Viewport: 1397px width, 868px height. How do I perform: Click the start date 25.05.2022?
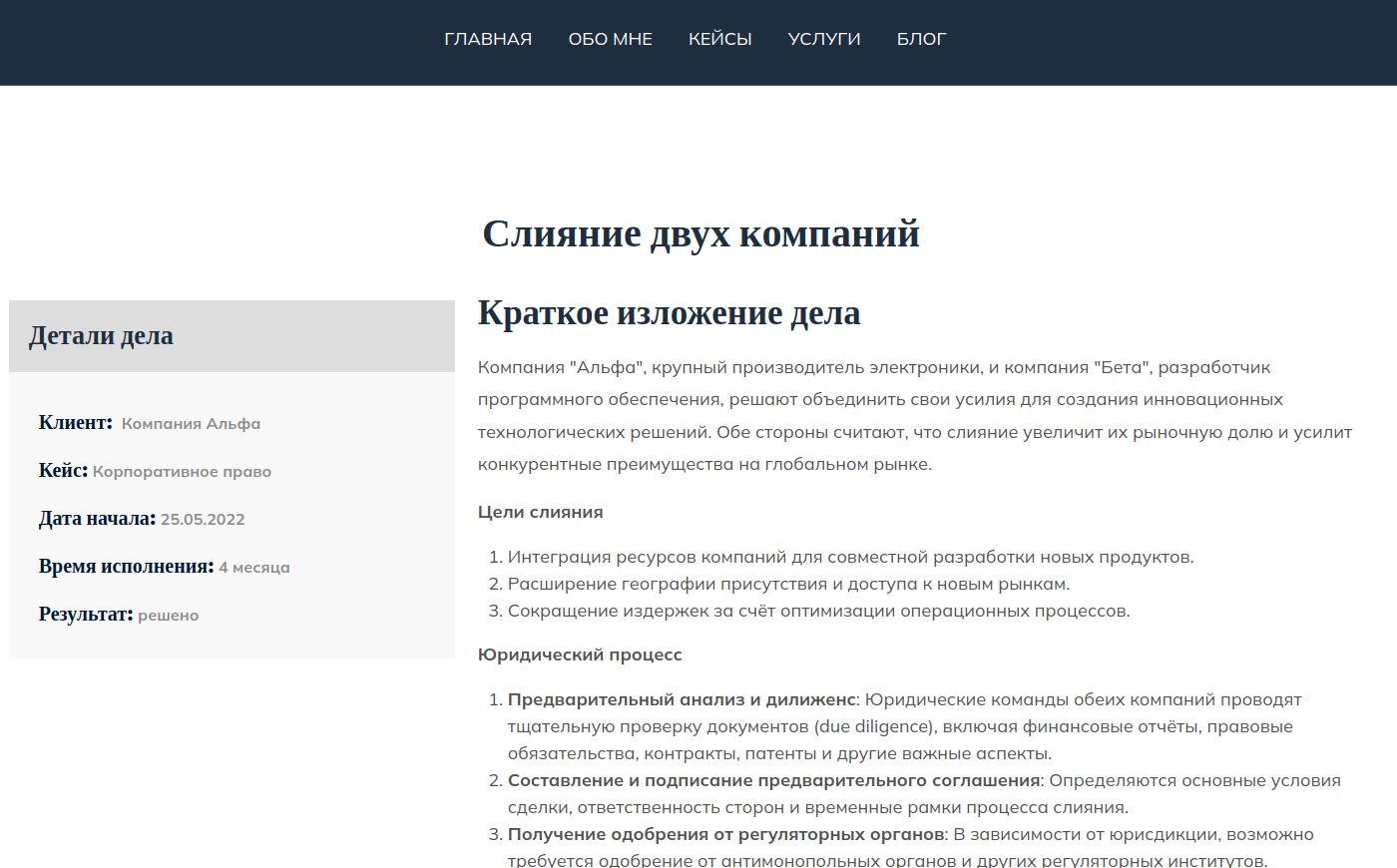[203, 520]
